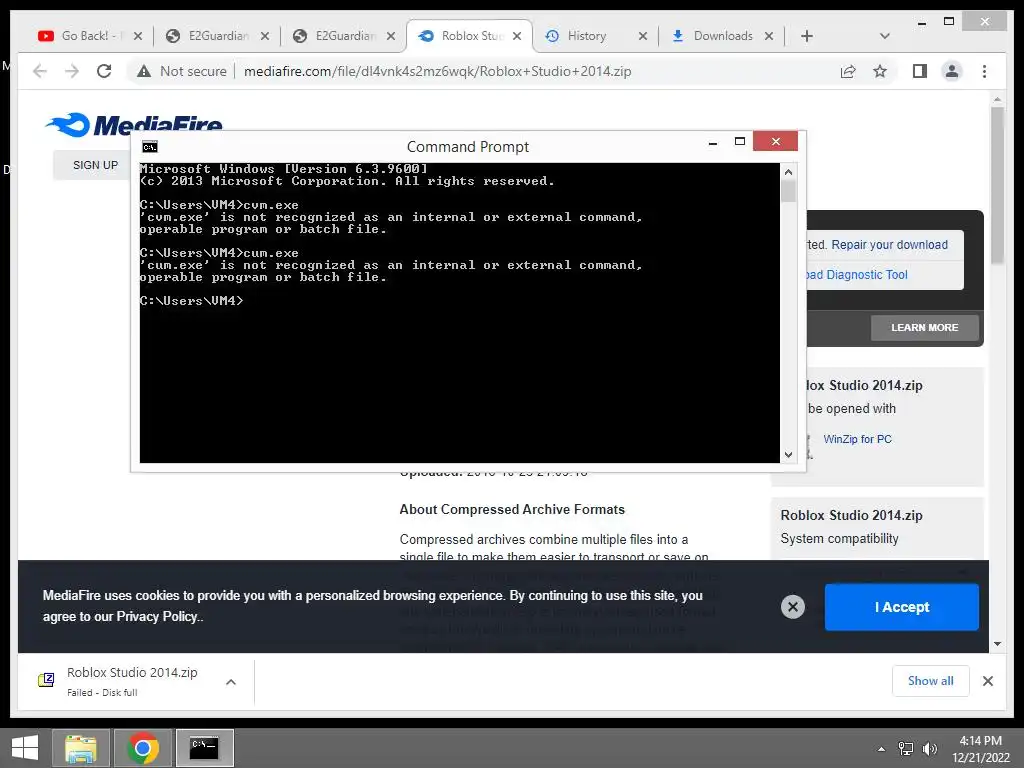This screenshot has width=1024, height=768.
Task: Click the System compatibility text
Action: point(839,539)
